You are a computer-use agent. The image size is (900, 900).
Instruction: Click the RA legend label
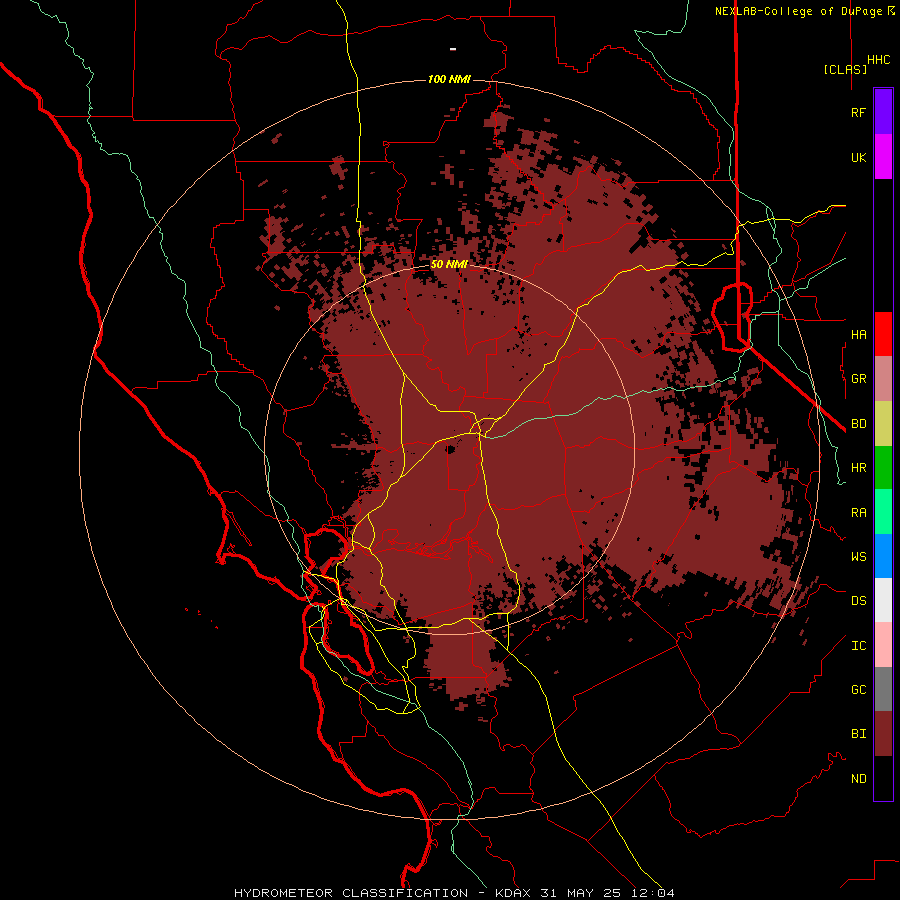click(x=858, y=513)
